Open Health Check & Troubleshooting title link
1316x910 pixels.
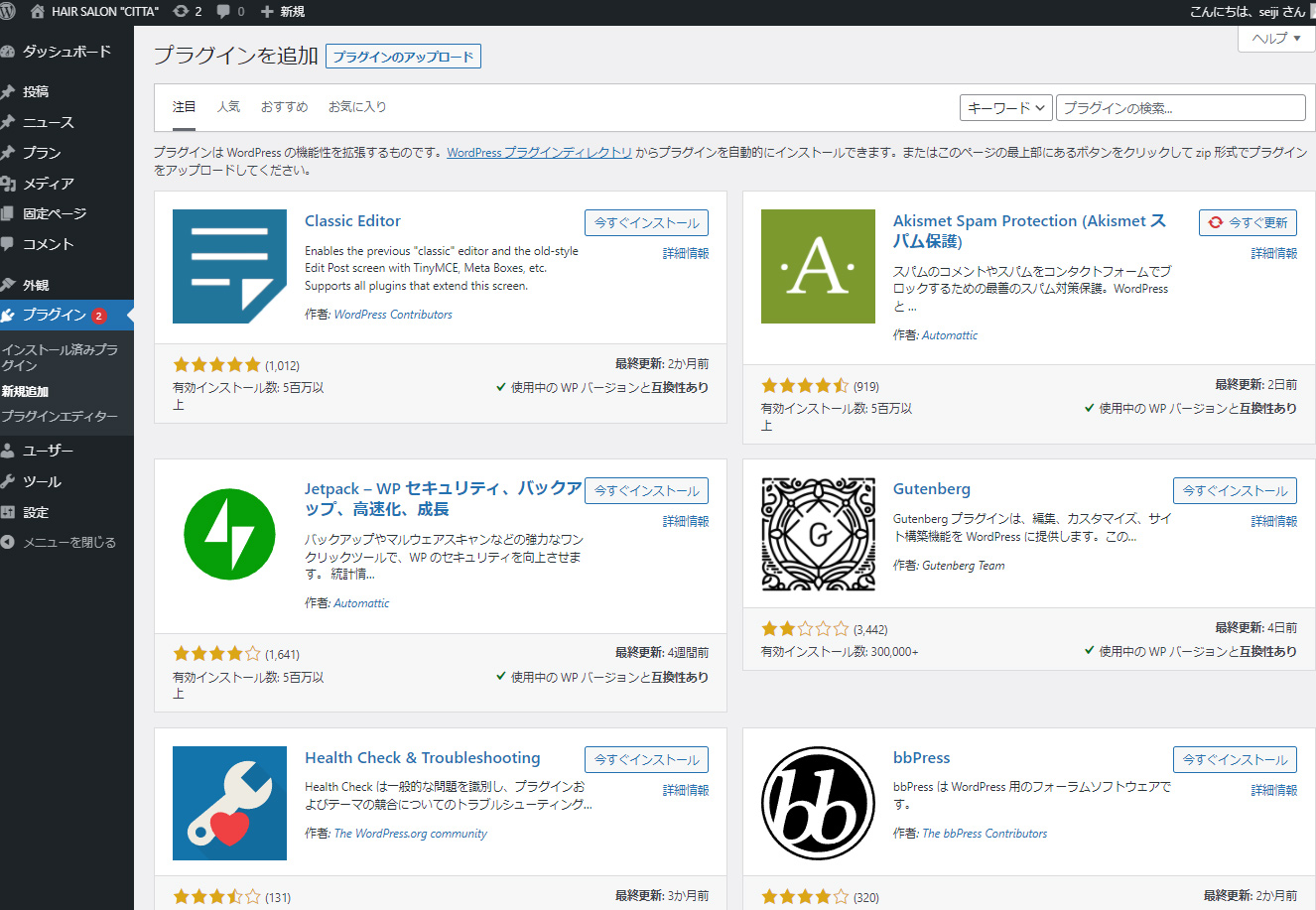(x=423, y=758)
